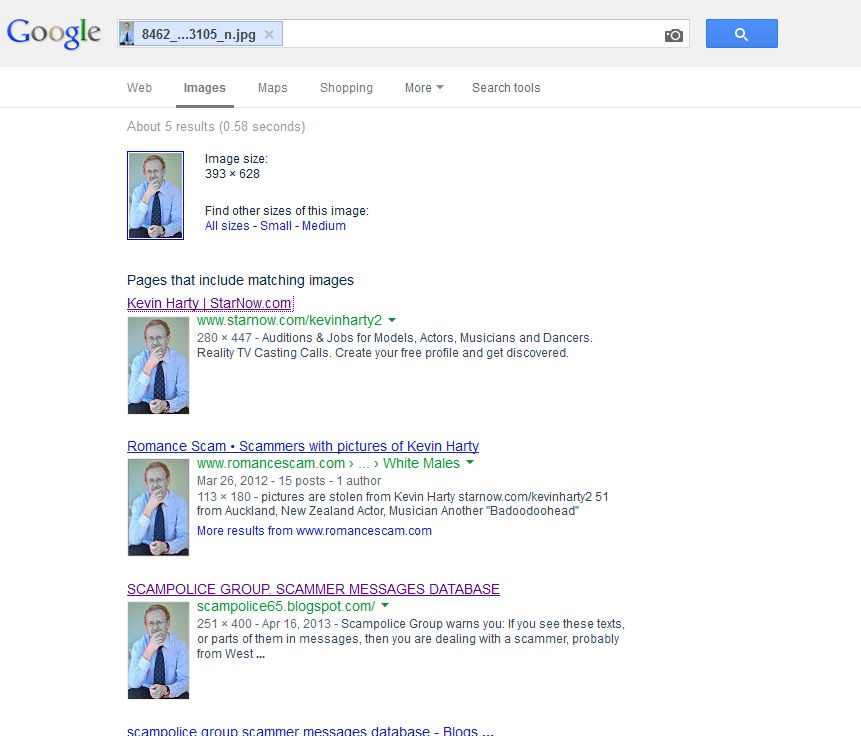Open the Shopping tab
This screenshot has width=861, height=736.
tap(346, 88)
